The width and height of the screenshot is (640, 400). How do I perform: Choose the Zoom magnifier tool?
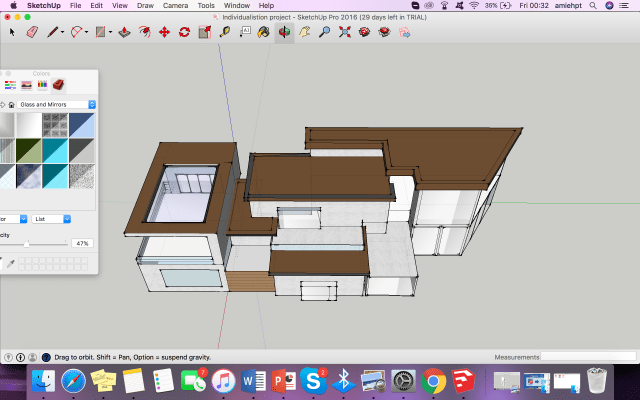point(324,32)
